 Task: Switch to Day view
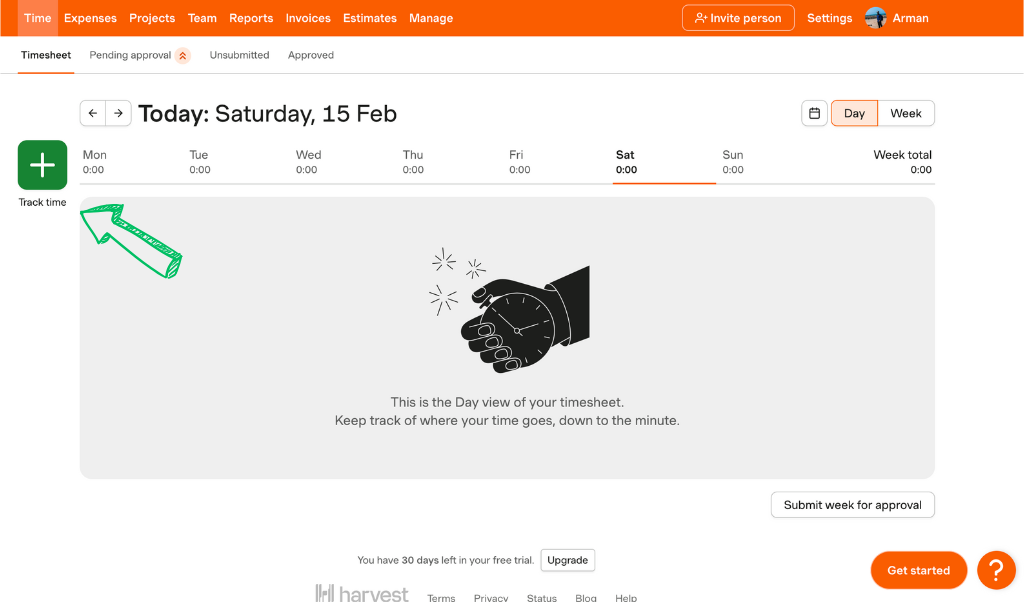click(854, 113)
